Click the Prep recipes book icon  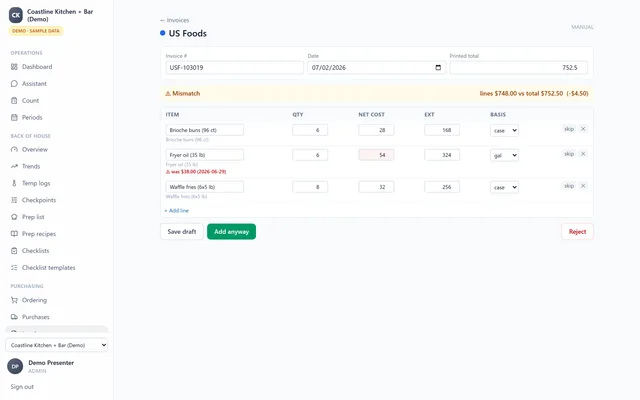[x=14, y=234]
